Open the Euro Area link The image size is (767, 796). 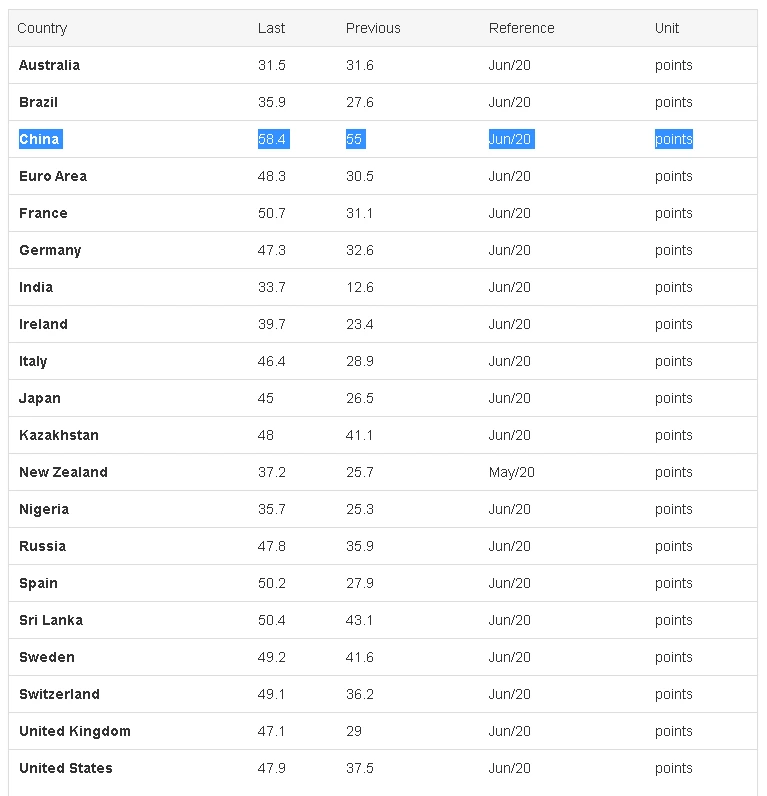[53, 176]
